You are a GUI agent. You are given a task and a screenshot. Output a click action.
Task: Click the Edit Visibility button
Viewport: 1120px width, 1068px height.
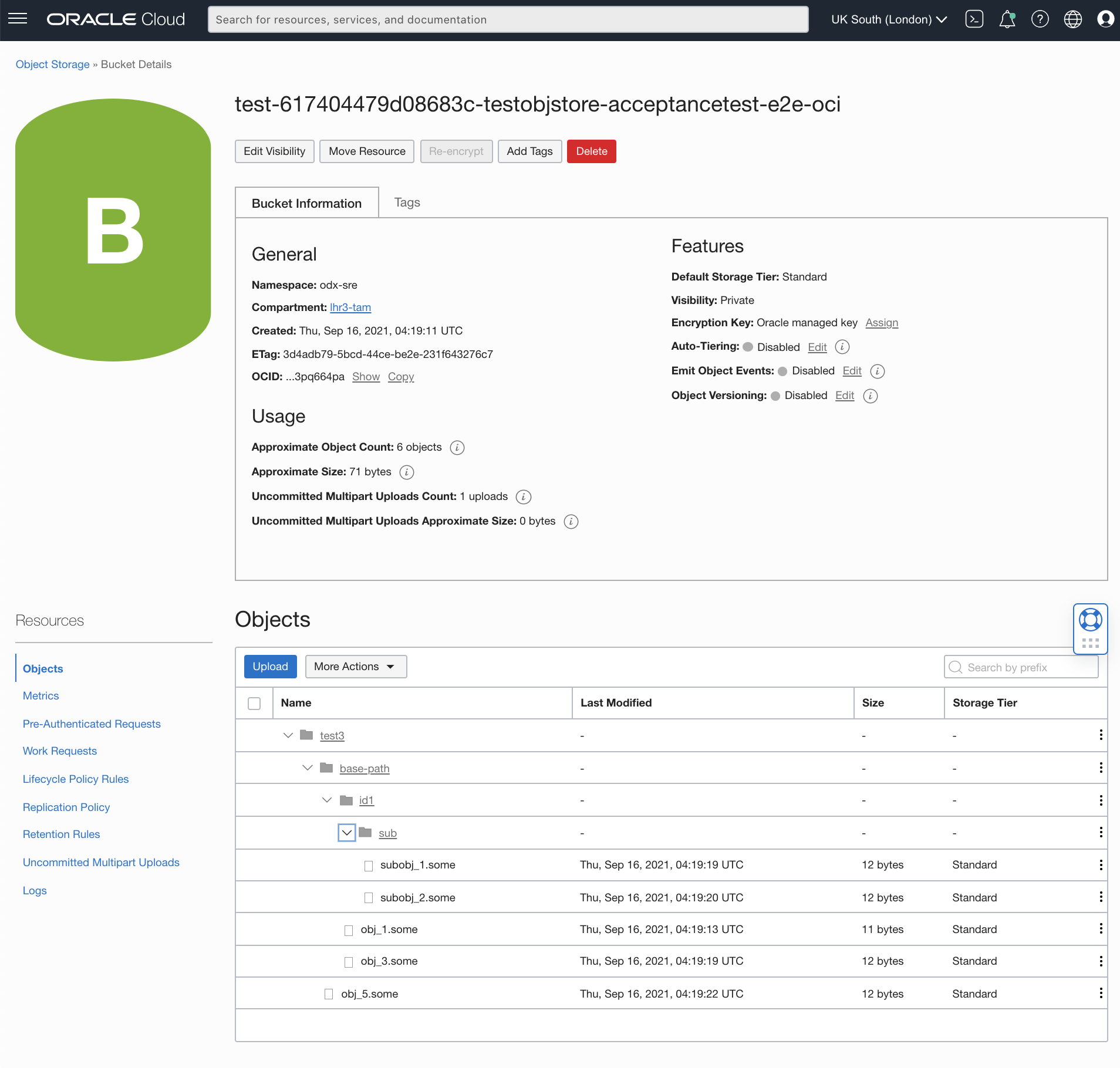pyautogui.click(x=274, y=151)
